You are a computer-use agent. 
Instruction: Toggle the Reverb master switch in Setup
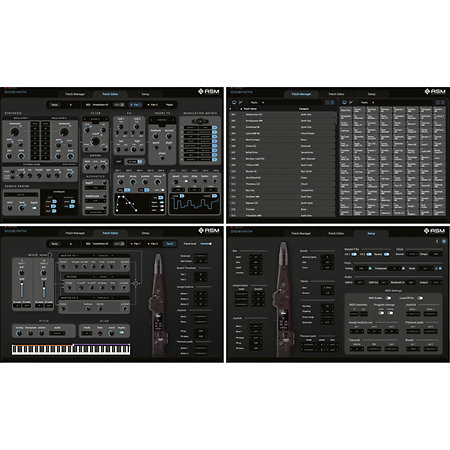[x=386, y=254]
